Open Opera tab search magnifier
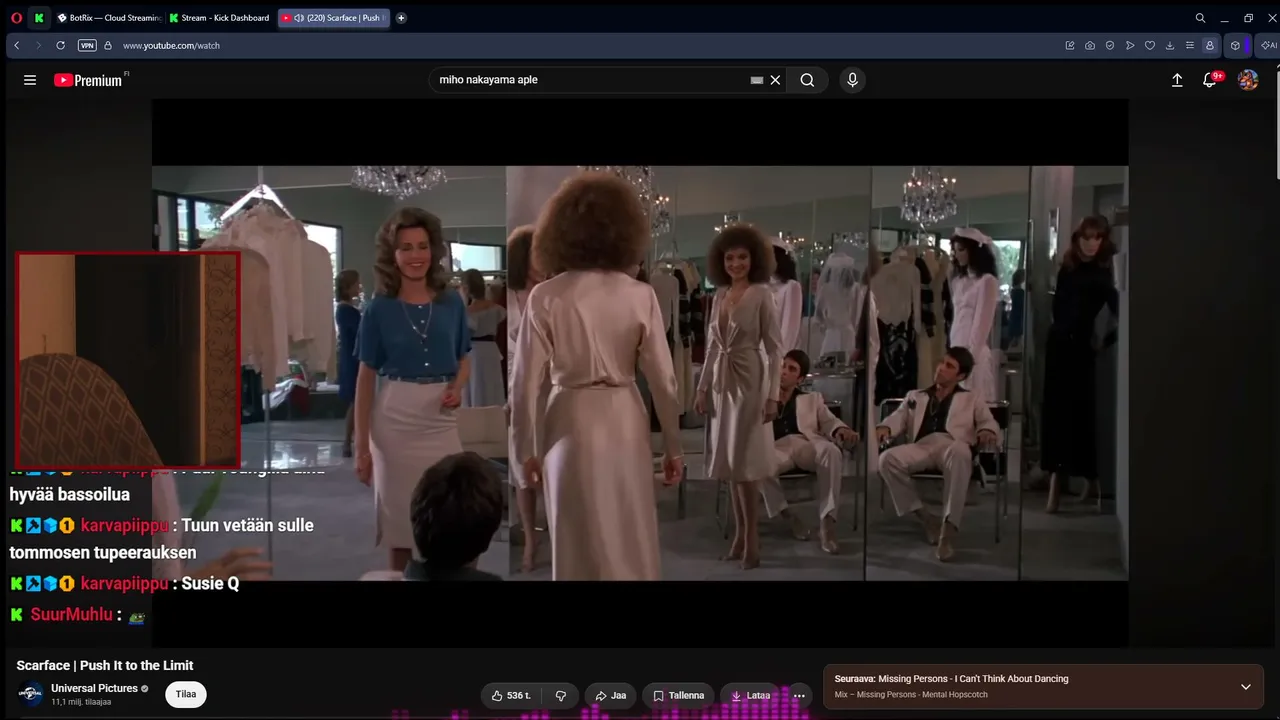 point(1200,18)
